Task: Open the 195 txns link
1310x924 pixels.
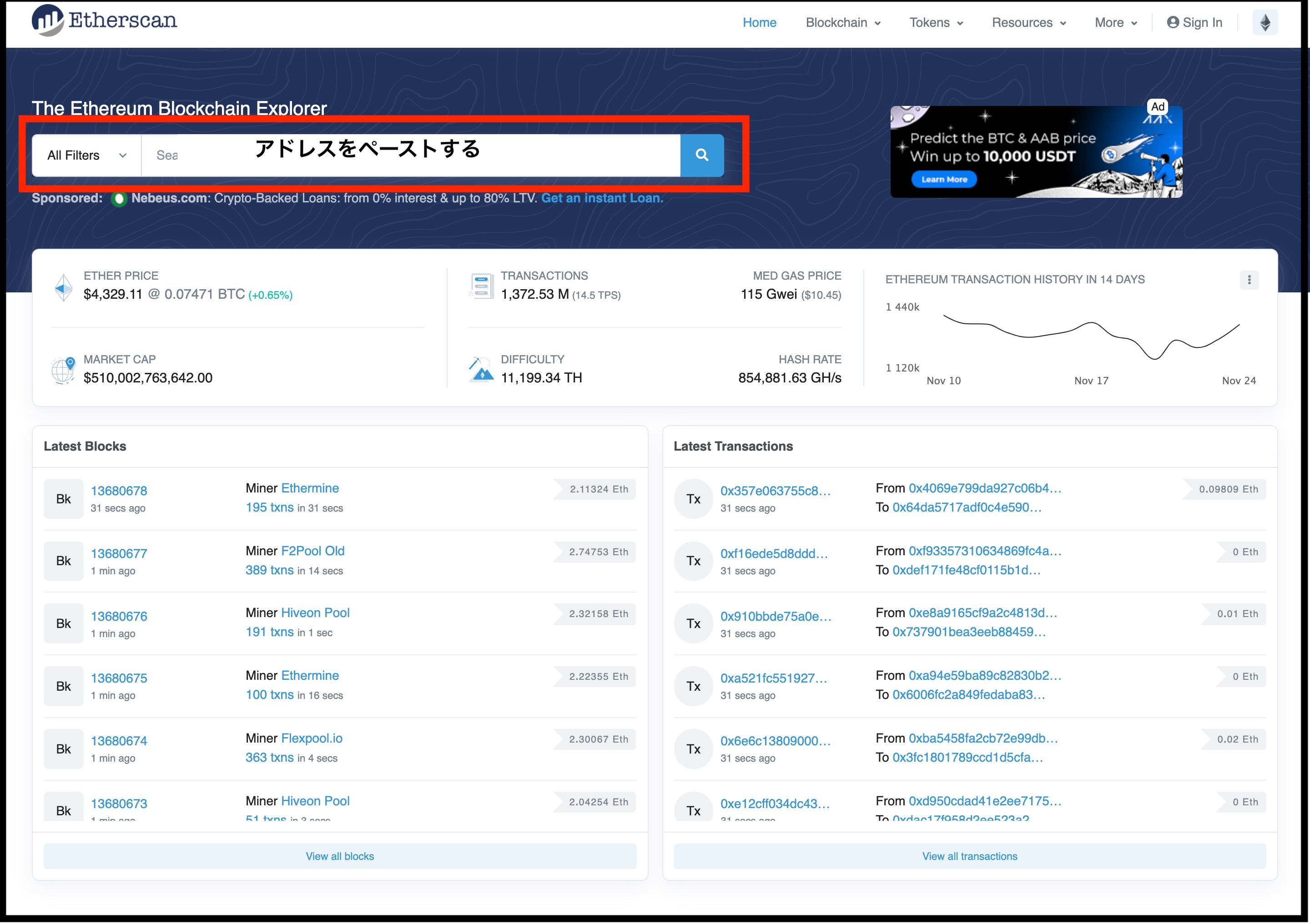Action: (269, 507)
